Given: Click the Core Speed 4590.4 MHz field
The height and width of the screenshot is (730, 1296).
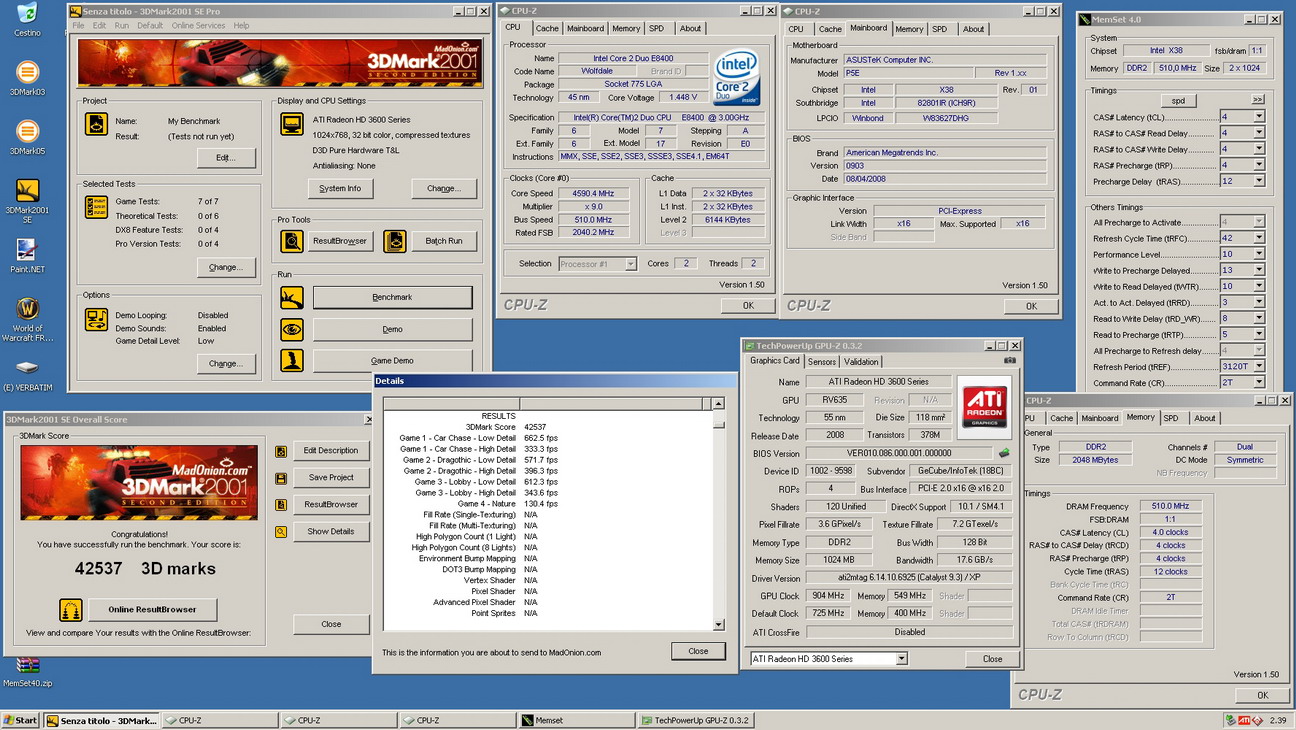Looking at the screenshot, I should point(595,194).
